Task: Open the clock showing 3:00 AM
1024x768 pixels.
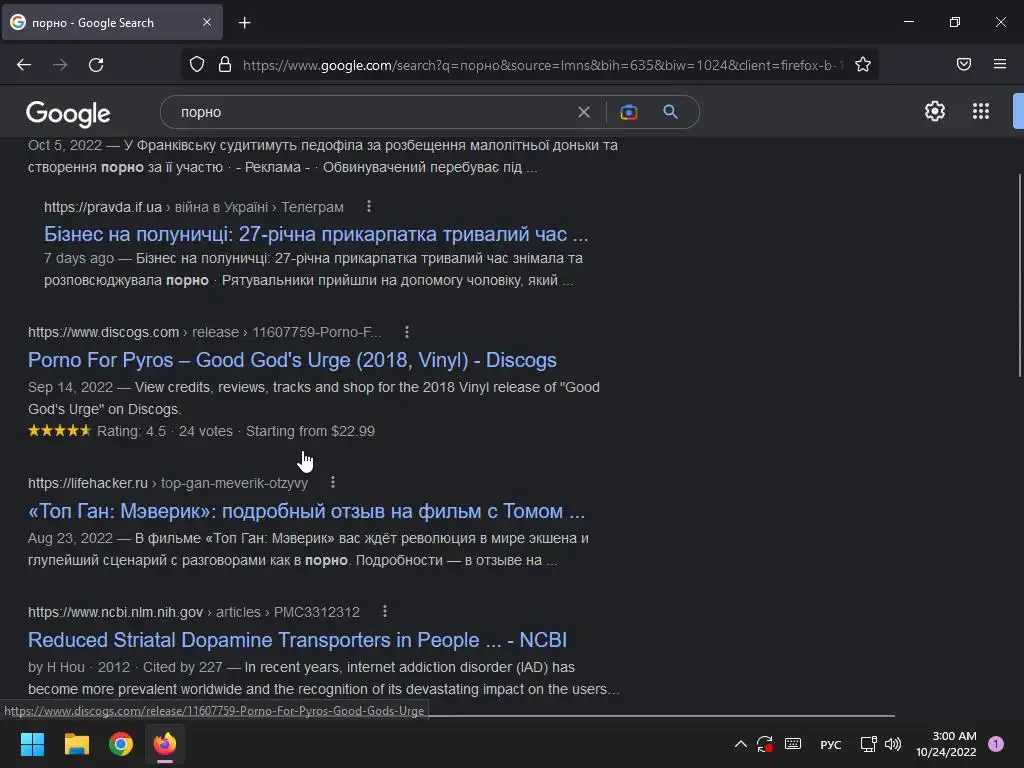Action: [x=946, y=744]
